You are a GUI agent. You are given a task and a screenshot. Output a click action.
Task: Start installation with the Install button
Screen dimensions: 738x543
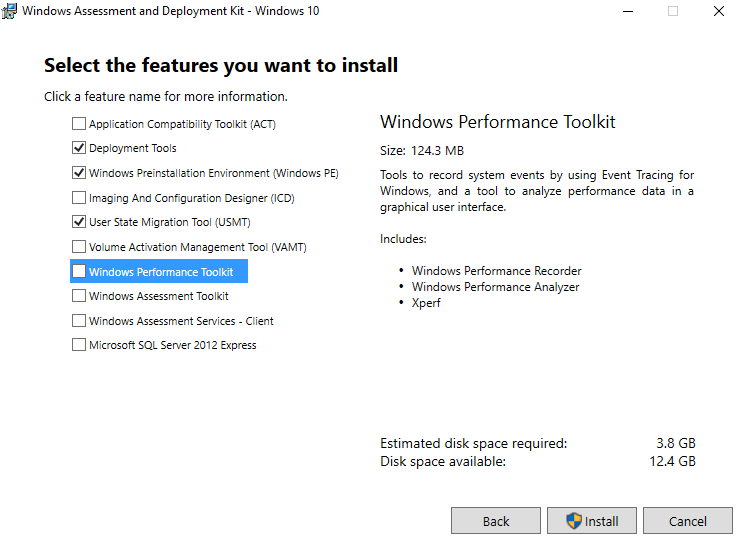click(x=592, y=521)
